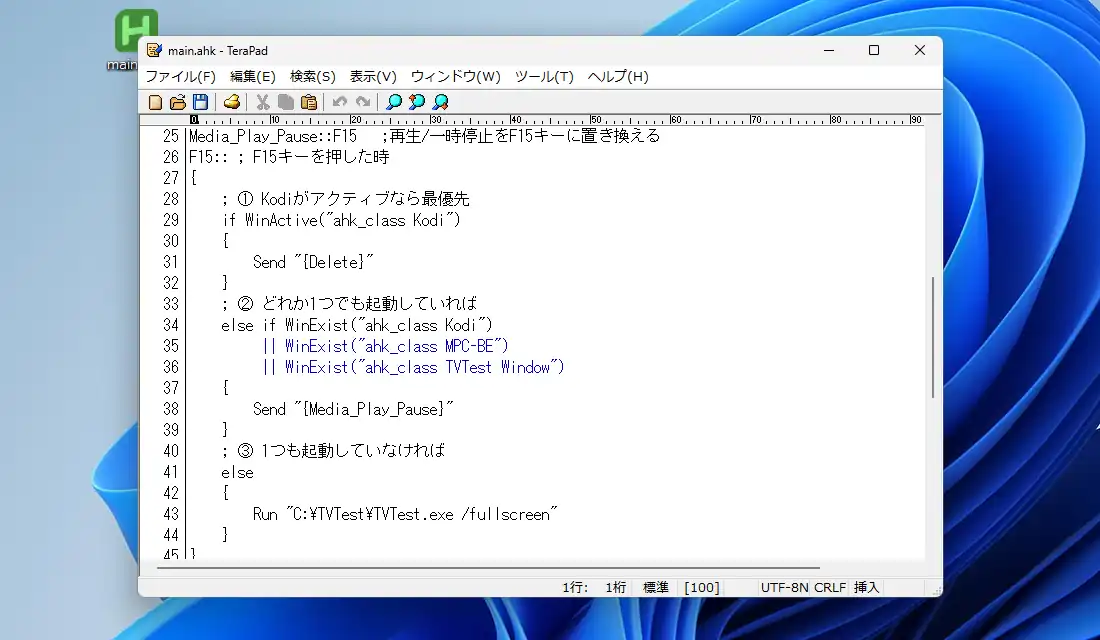Click the Open folder toolbar icon
The image size is (1100, 640).
[178, 102]
